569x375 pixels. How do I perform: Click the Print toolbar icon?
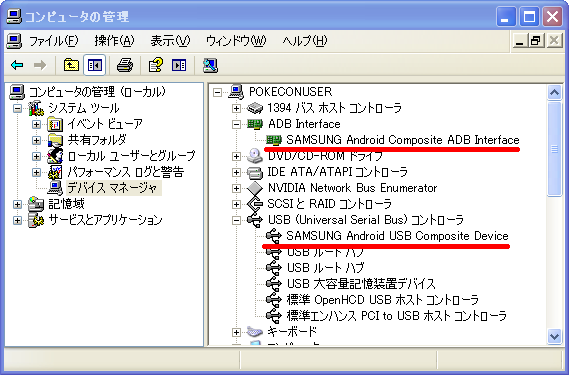point(125,65)
